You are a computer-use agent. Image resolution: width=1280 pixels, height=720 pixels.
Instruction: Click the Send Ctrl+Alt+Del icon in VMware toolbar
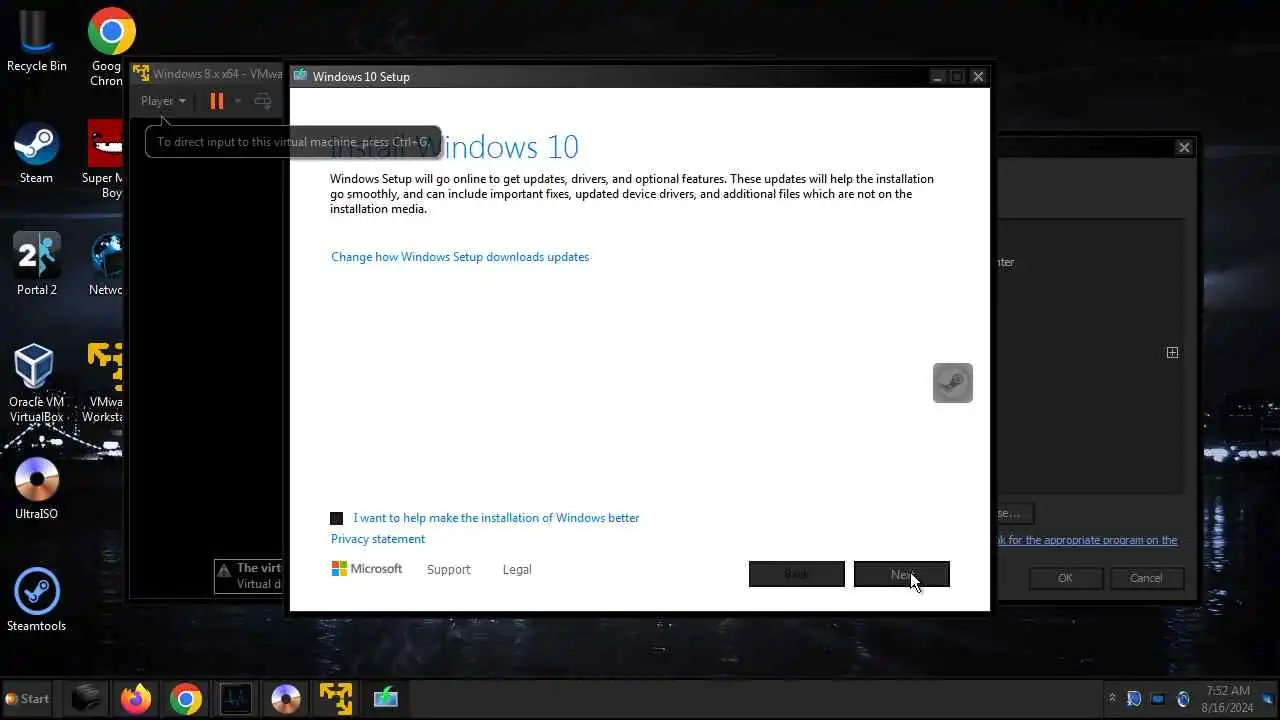tap(263, 101)
